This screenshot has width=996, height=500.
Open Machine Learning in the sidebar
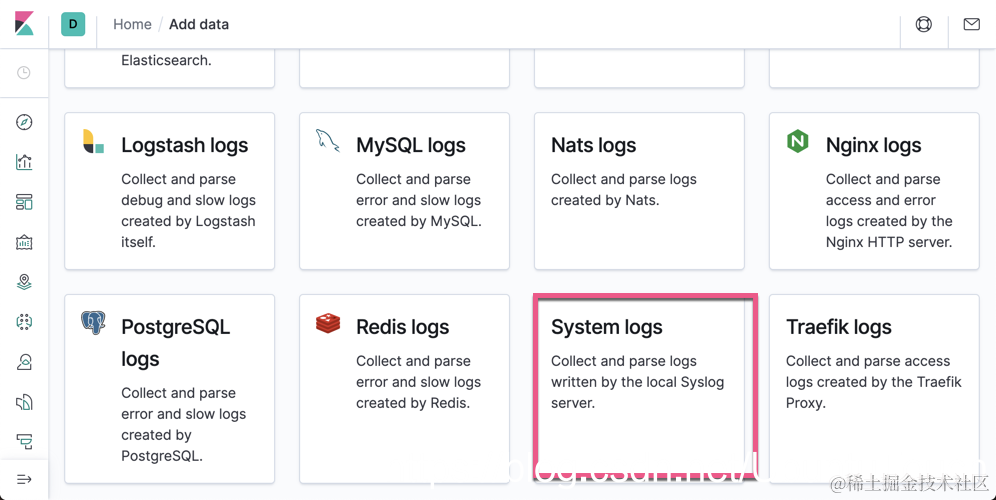(24, 322)
